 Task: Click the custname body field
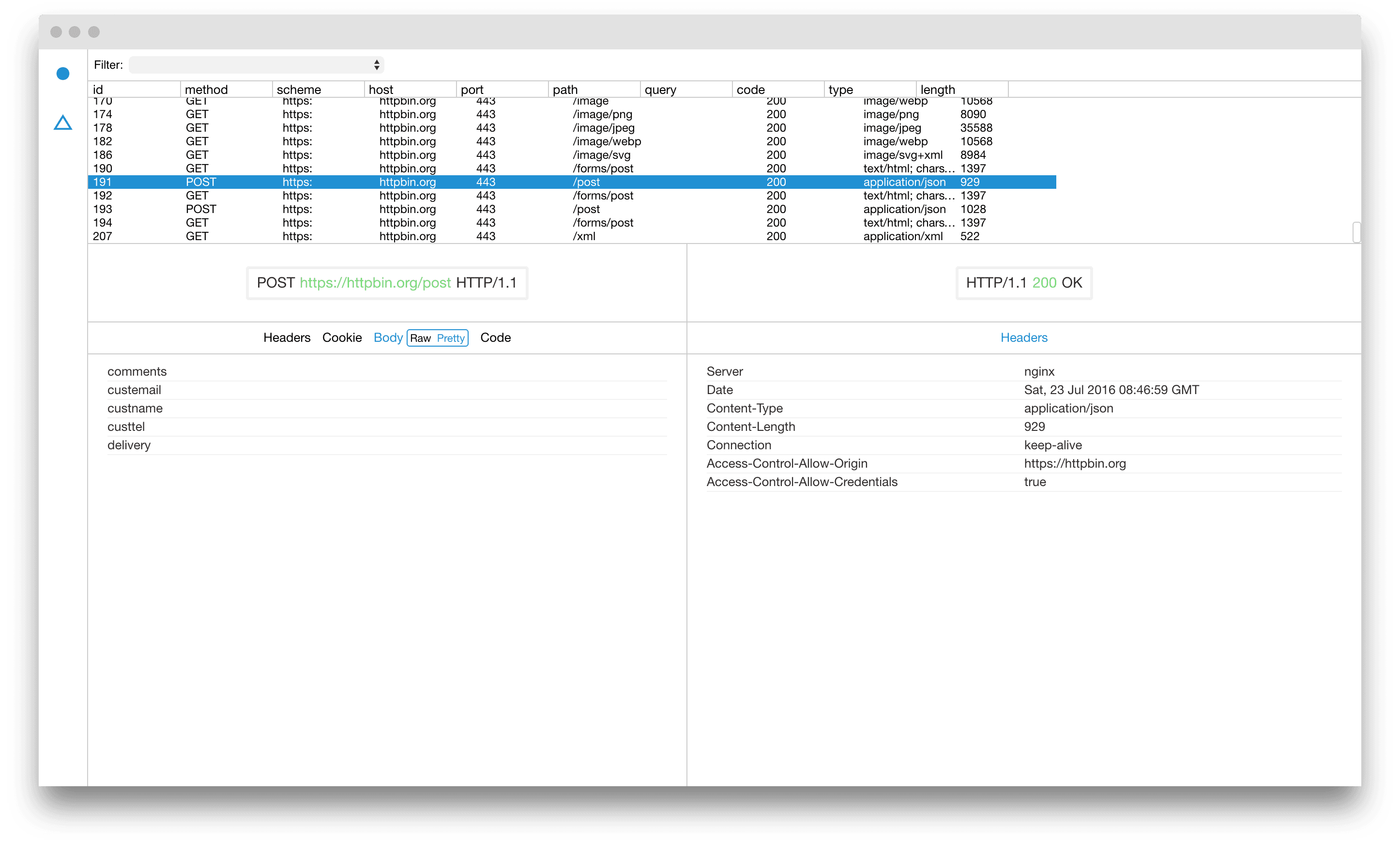[387, 408]
